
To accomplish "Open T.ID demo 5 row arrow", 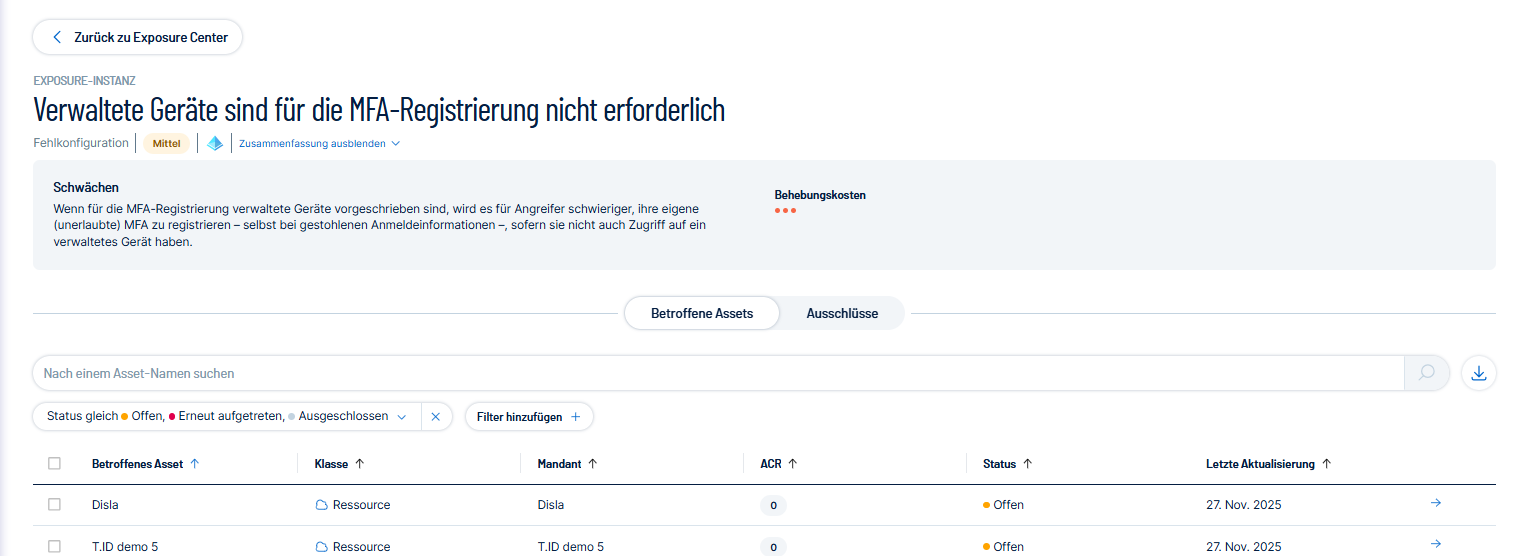I will click(x=1435, y=544).
